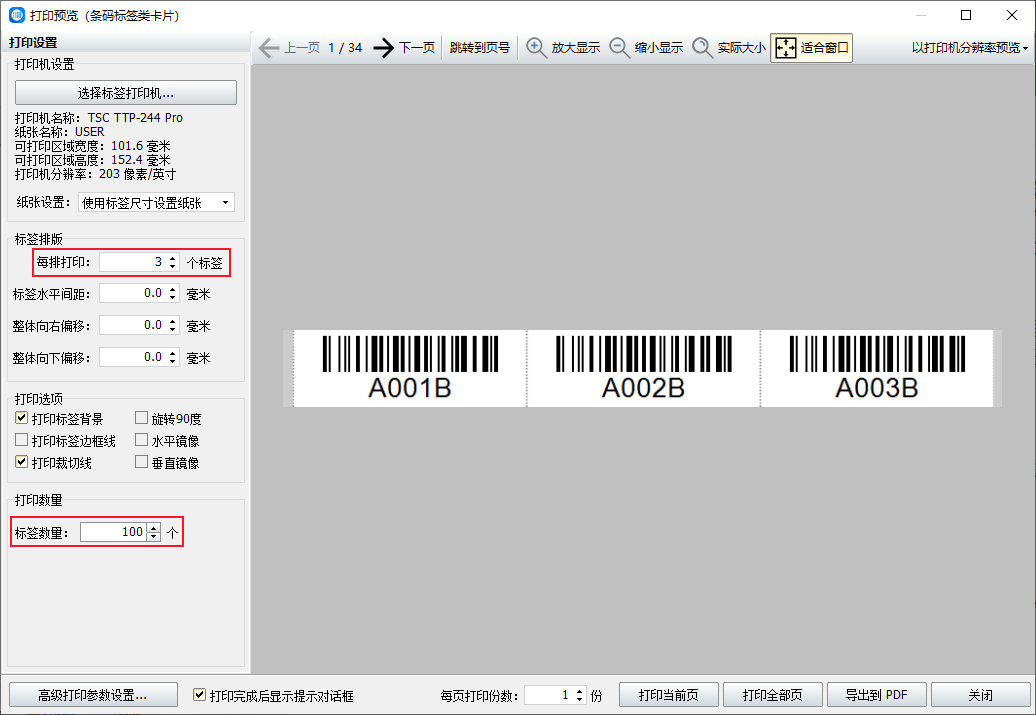Click the previous page arrow icon

[268, 48]
